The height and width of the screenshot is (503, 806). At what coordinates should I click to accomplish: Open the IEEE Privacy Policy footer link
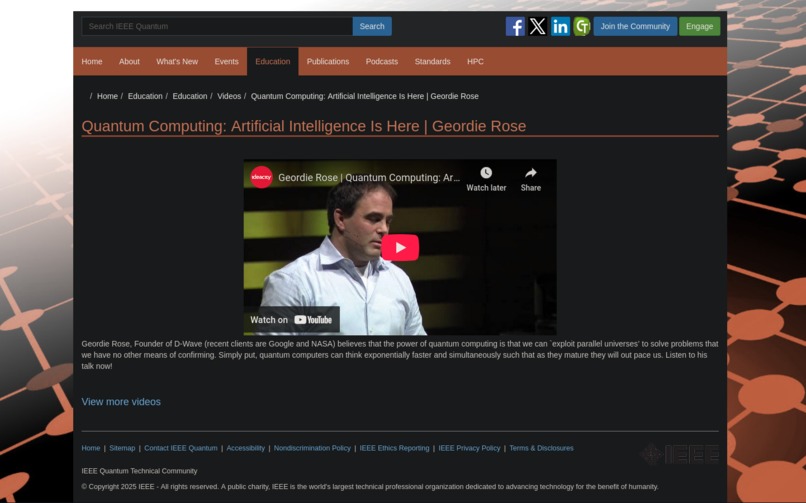[x=469, y=448]
